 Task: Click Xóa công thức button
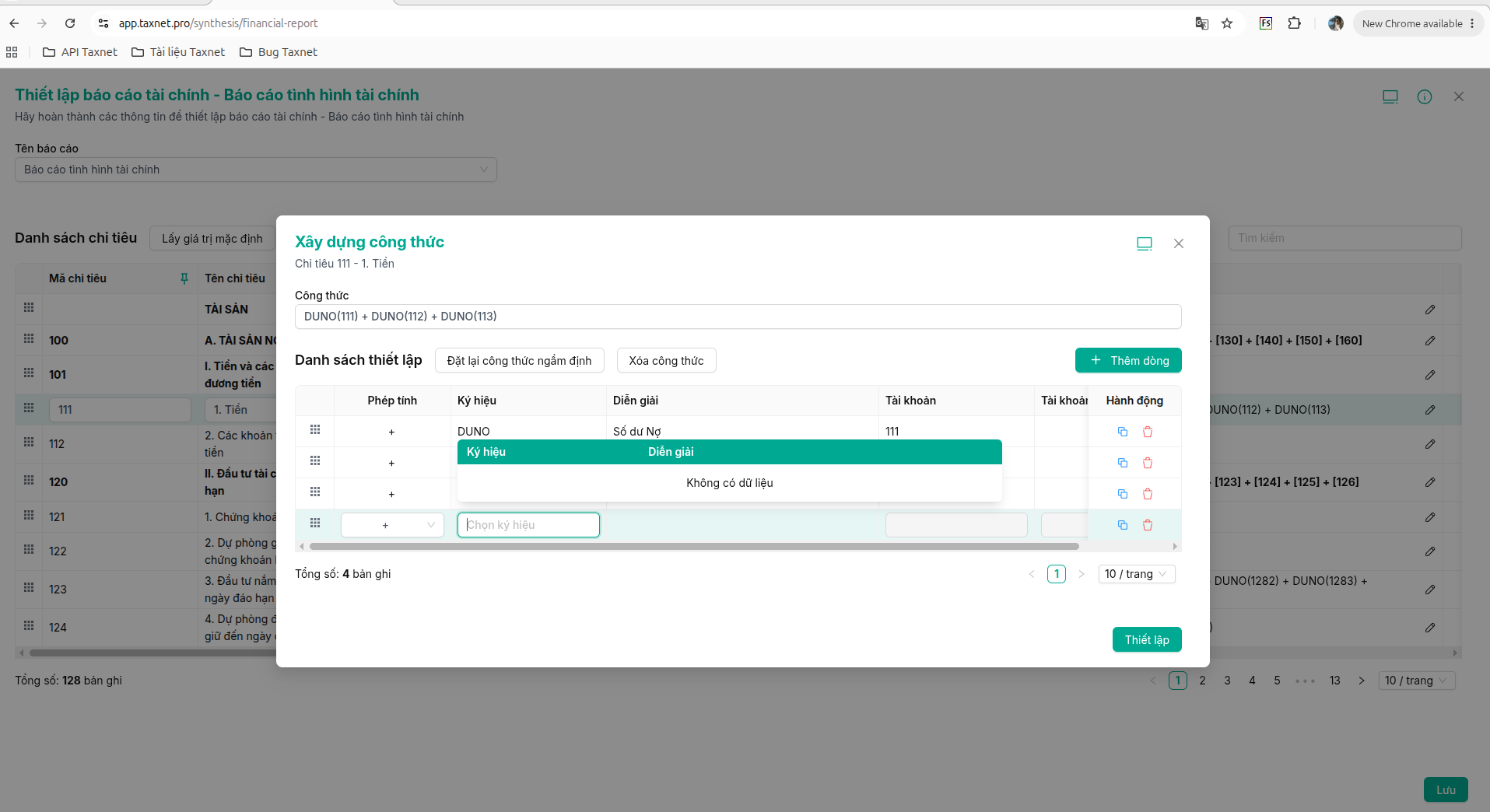coord(666,360)
